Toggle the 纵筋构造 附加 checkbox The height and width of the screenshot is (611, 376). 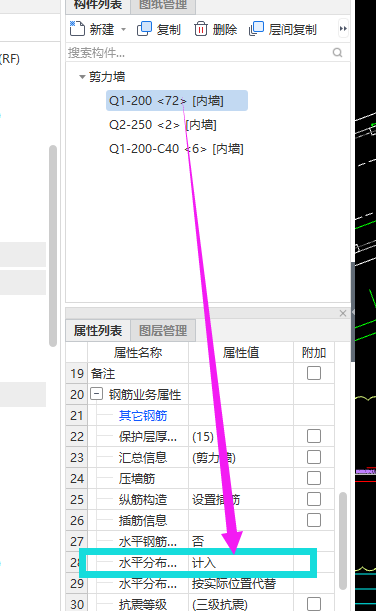(x=314, y=499)
